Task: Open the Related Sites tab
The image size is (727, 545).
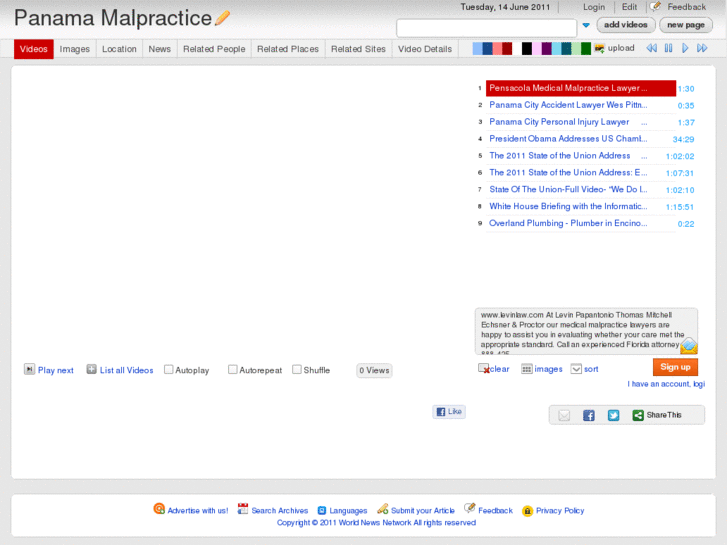Action: [358, 49]
